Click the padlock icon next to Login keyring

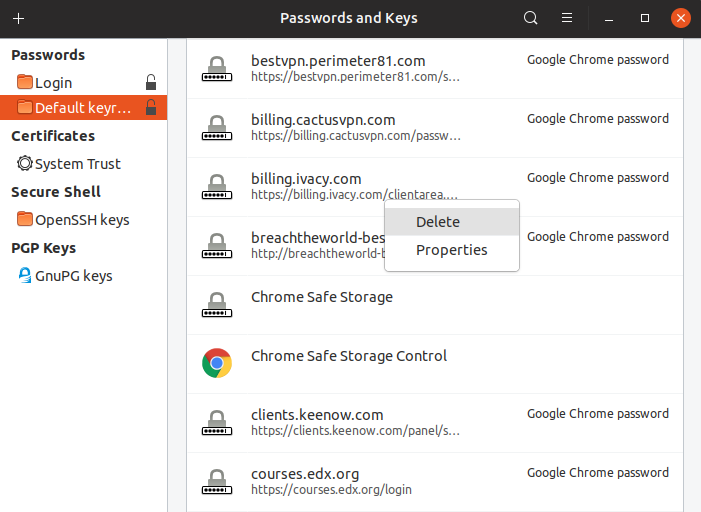(x=151, y=82)
